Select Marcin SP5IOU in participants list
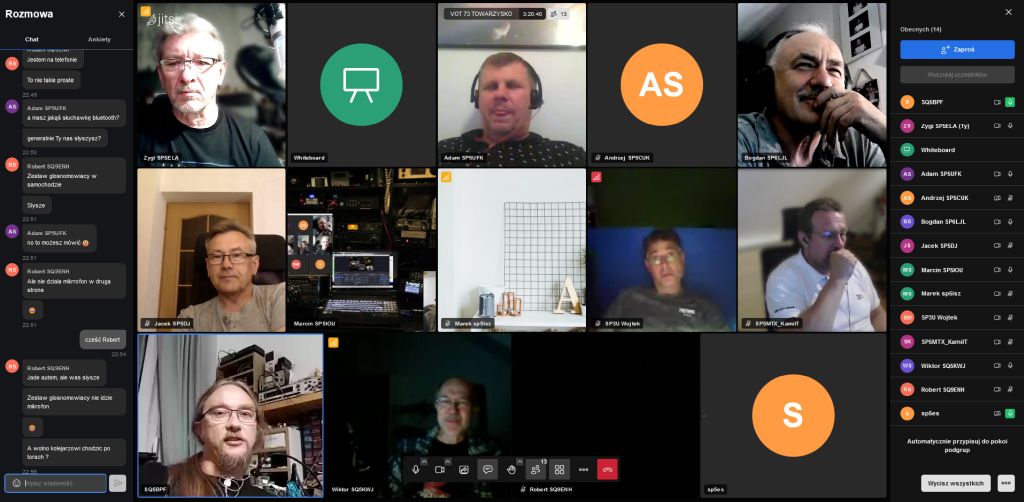The height and width of the screenshot is (502, 1024). pos(957,270)
